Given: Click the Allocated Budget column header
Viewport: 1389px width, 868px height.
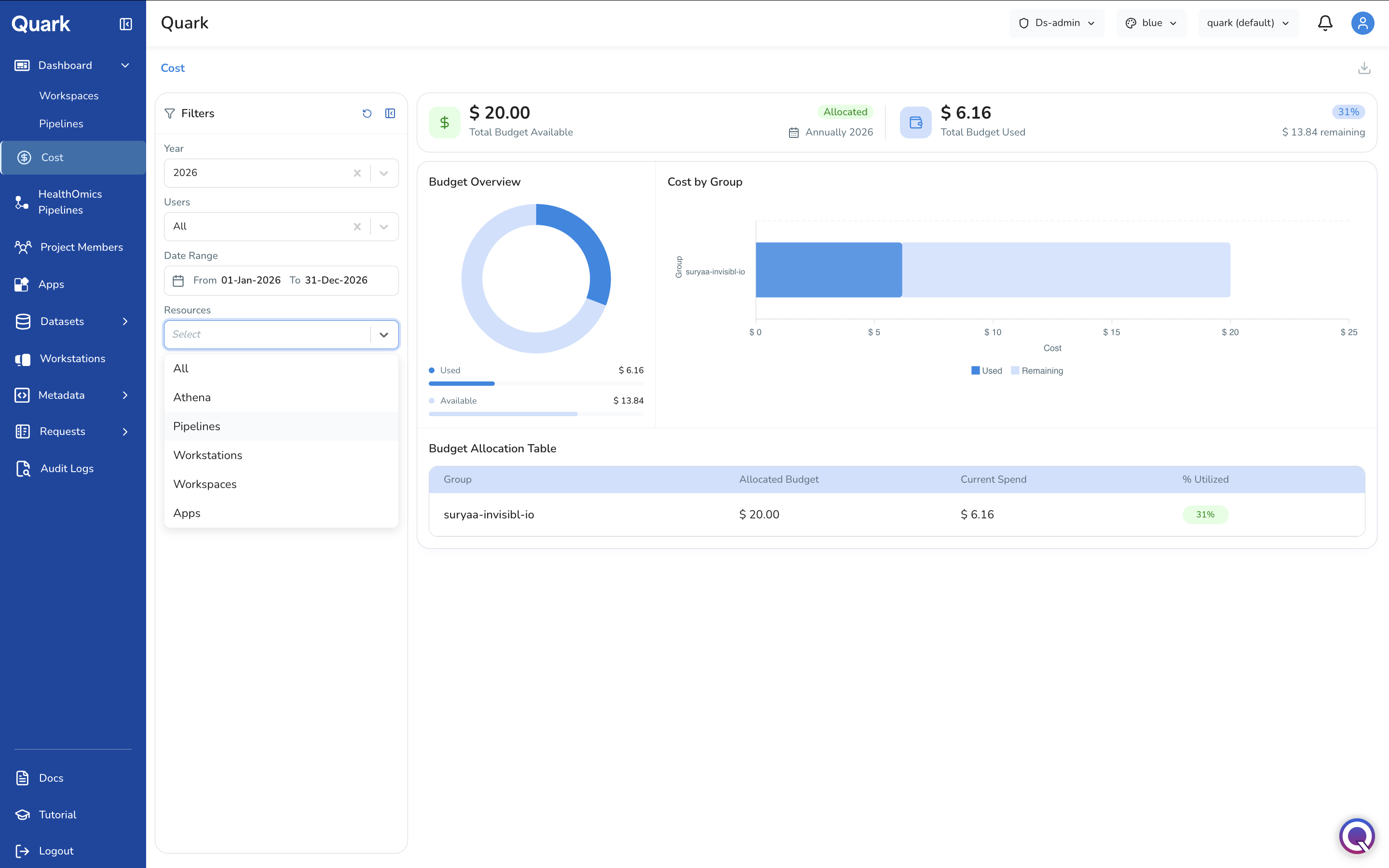Looking at the screenshot, I should [778, 480].
